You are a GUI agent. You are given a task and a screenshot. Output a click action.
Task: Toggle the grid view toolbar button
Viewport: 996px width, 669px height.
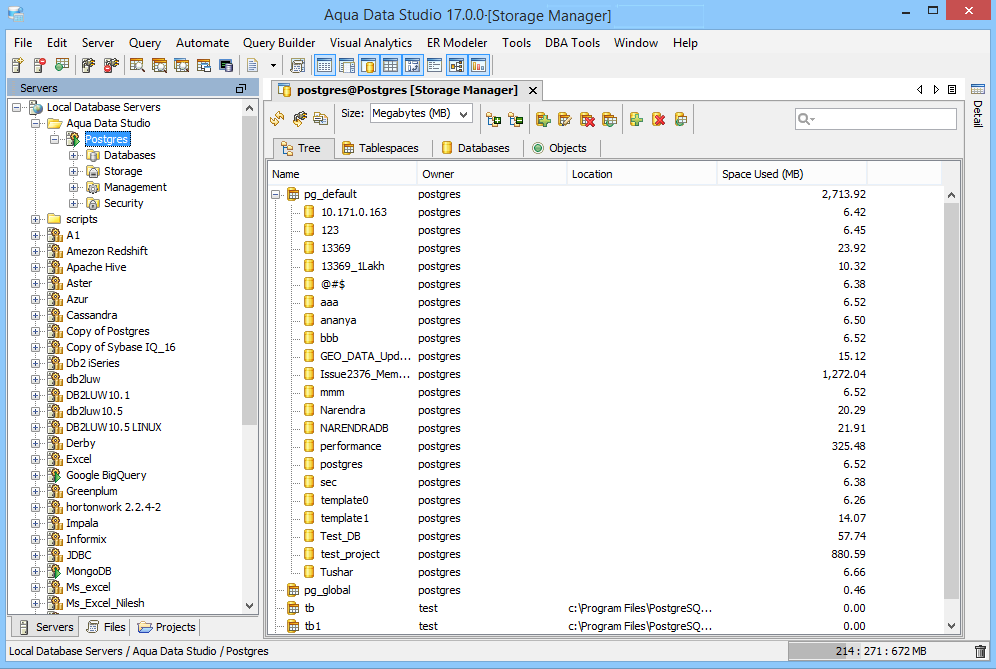390,65
